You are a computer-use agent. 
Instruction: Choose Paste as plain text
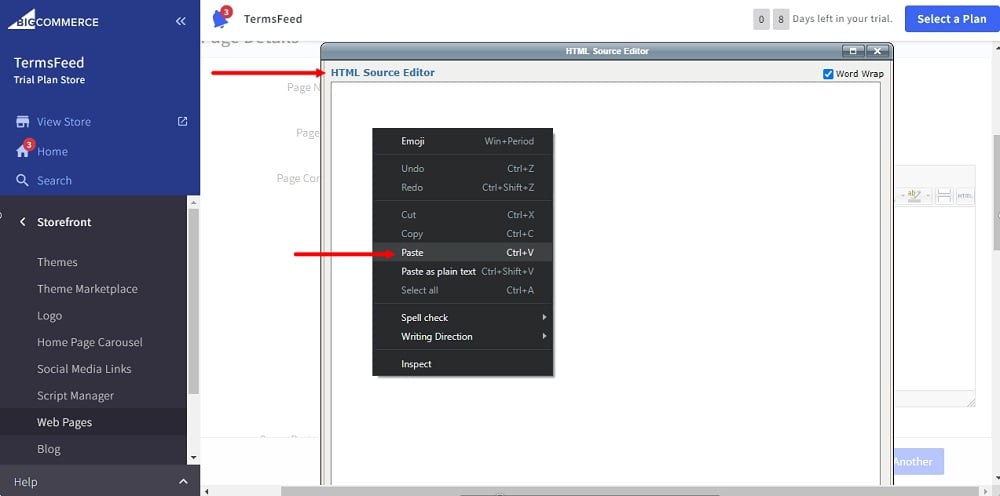point(462,272)
